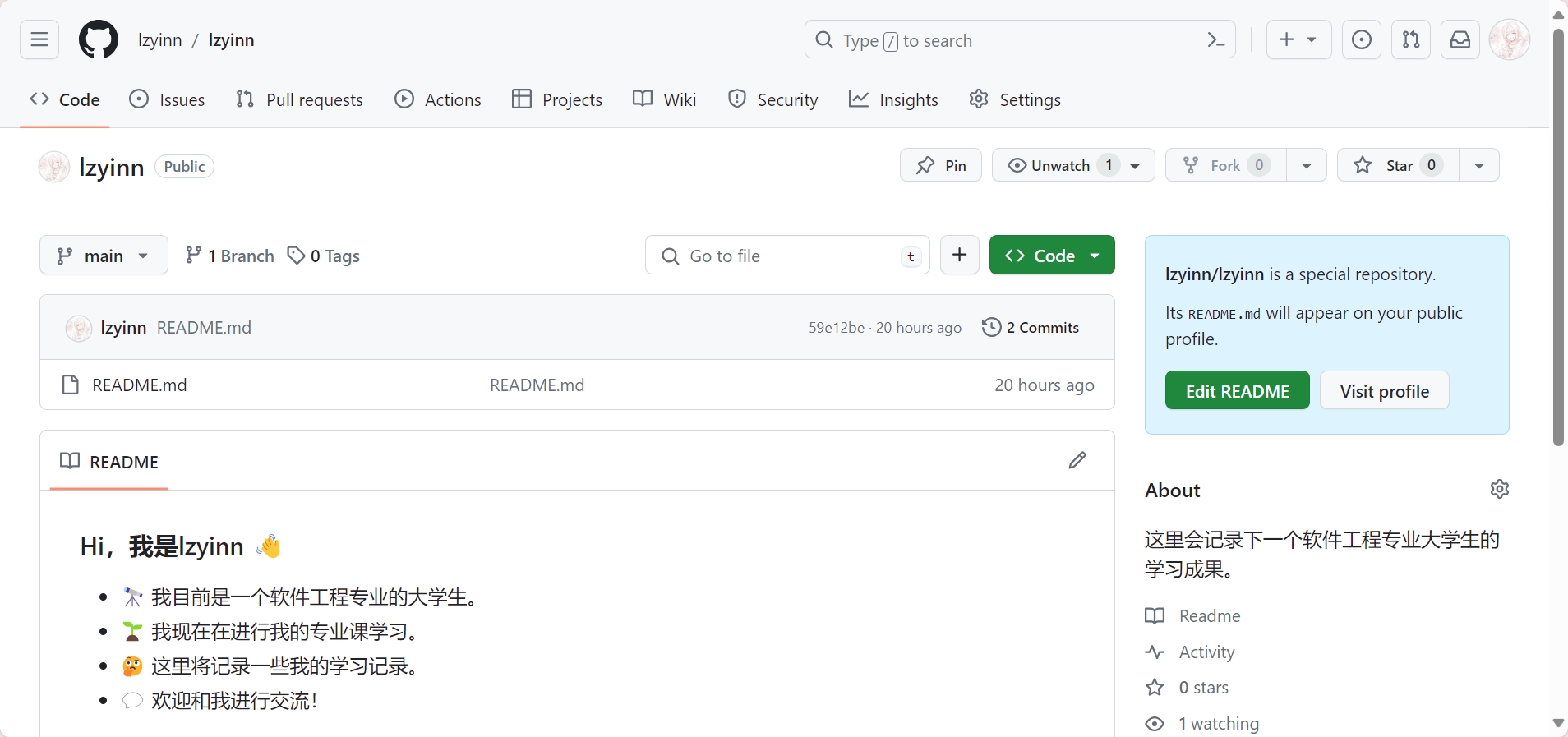Go to the GitHub homepage logo

point(99,39)
